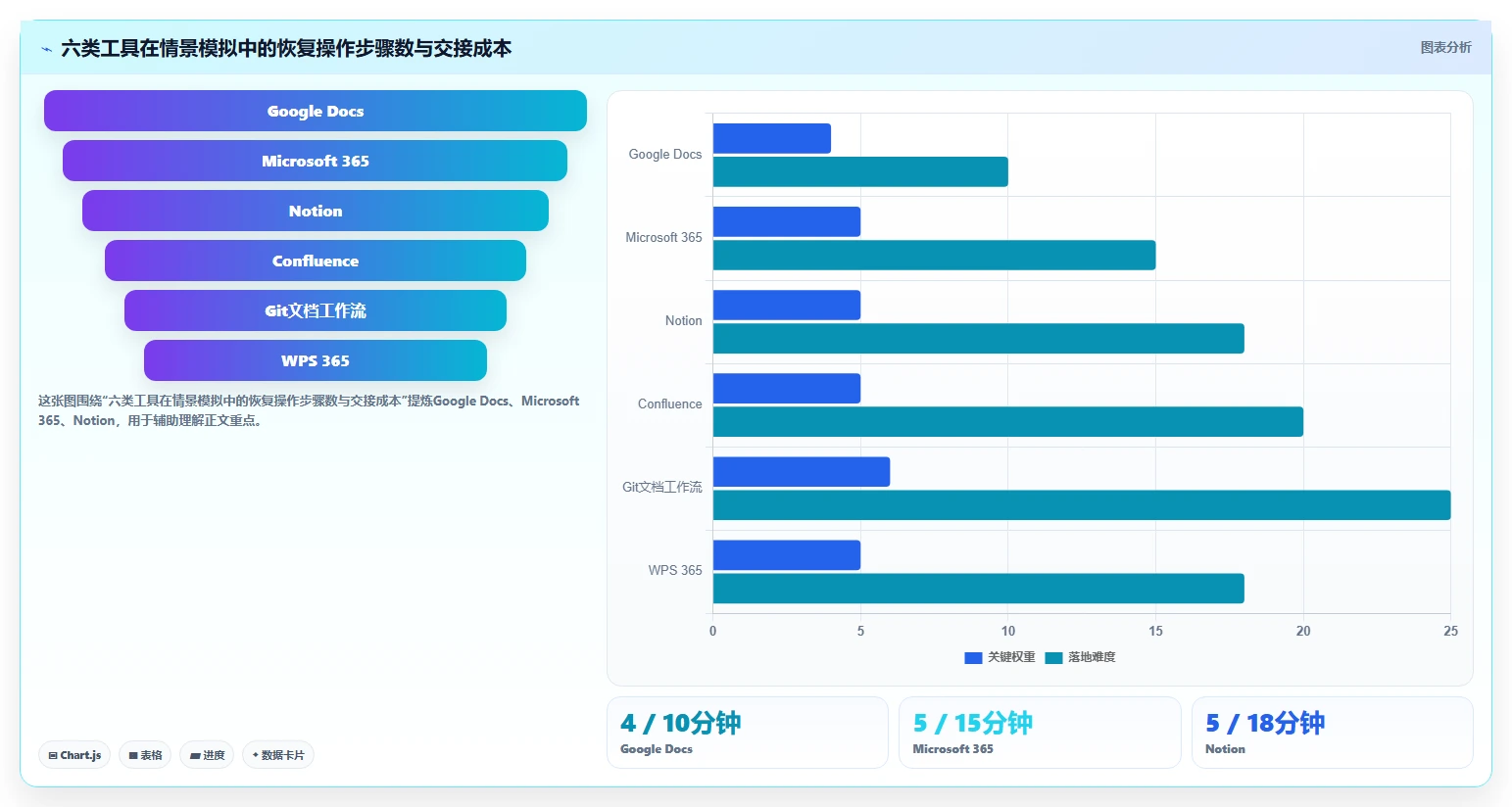Click the blue 关键权重 bar for Confluence

pos(787,388)
